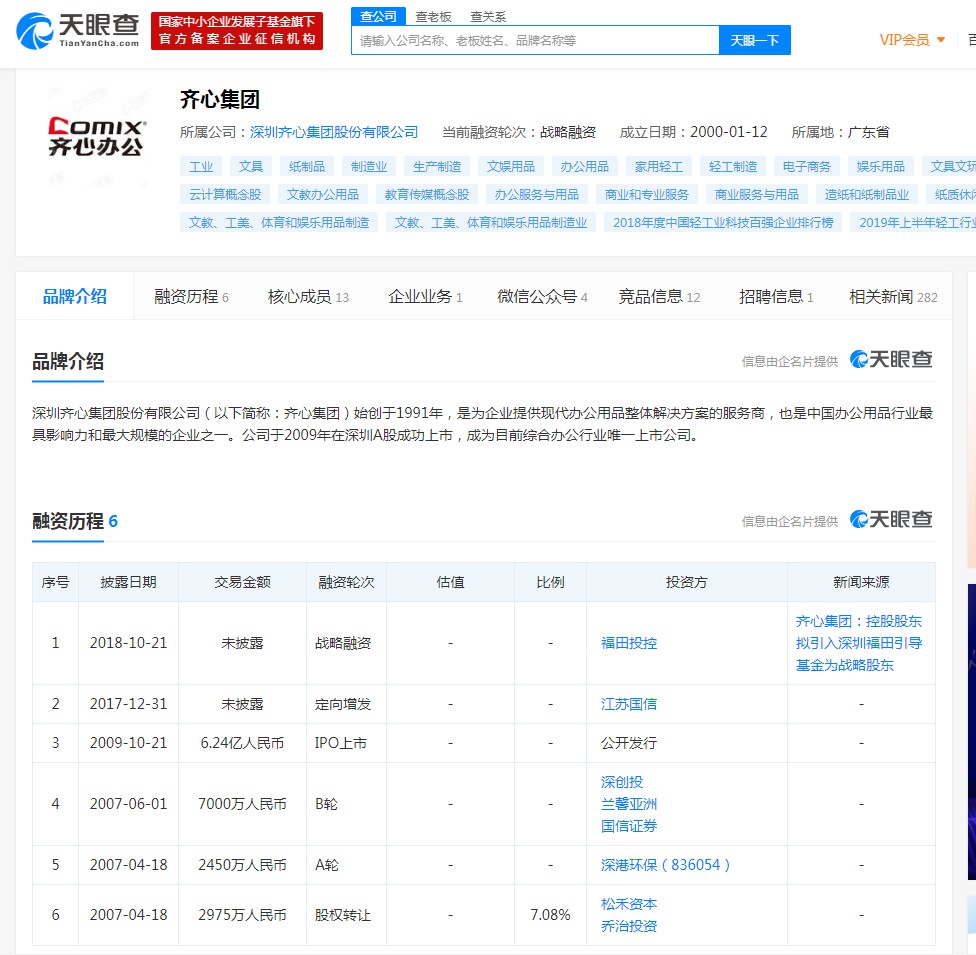976x955 pixels.
Task: Open 深圳齐心集团股份有限公司 company link
Action: [x=334, y=132]
